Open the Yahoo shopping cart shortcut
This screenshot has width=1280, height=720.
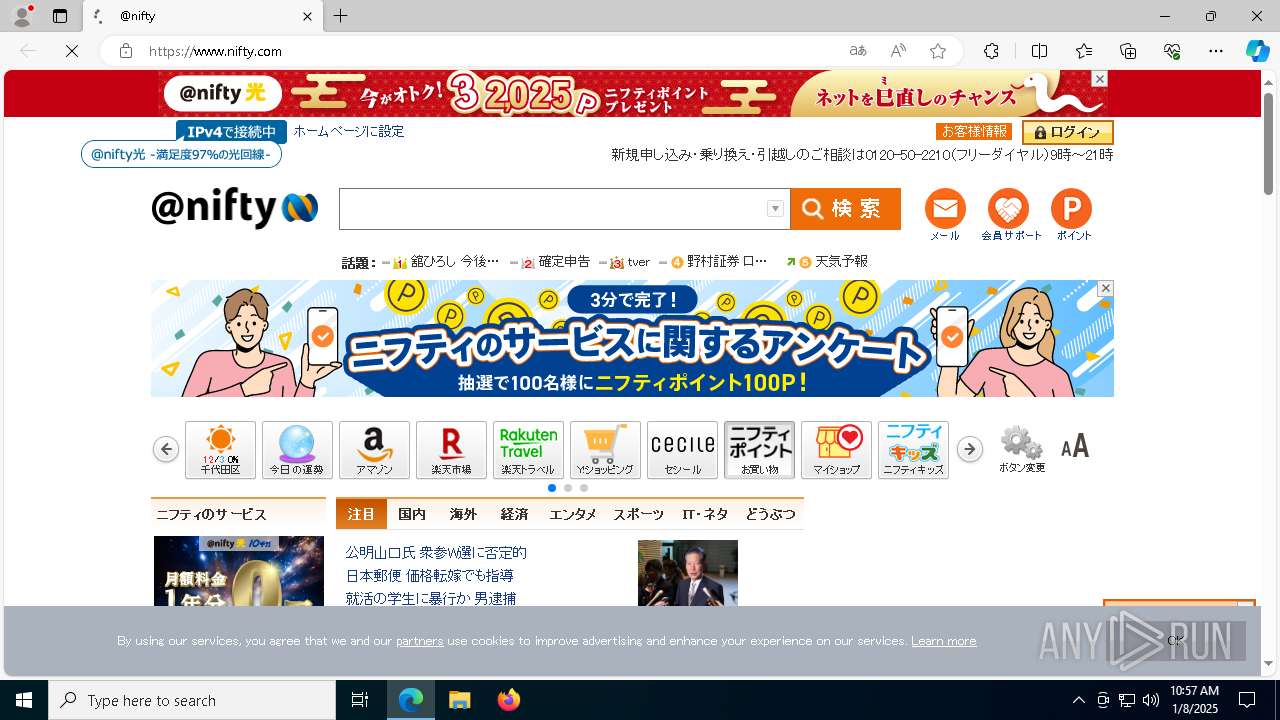[x=605, y=450]
